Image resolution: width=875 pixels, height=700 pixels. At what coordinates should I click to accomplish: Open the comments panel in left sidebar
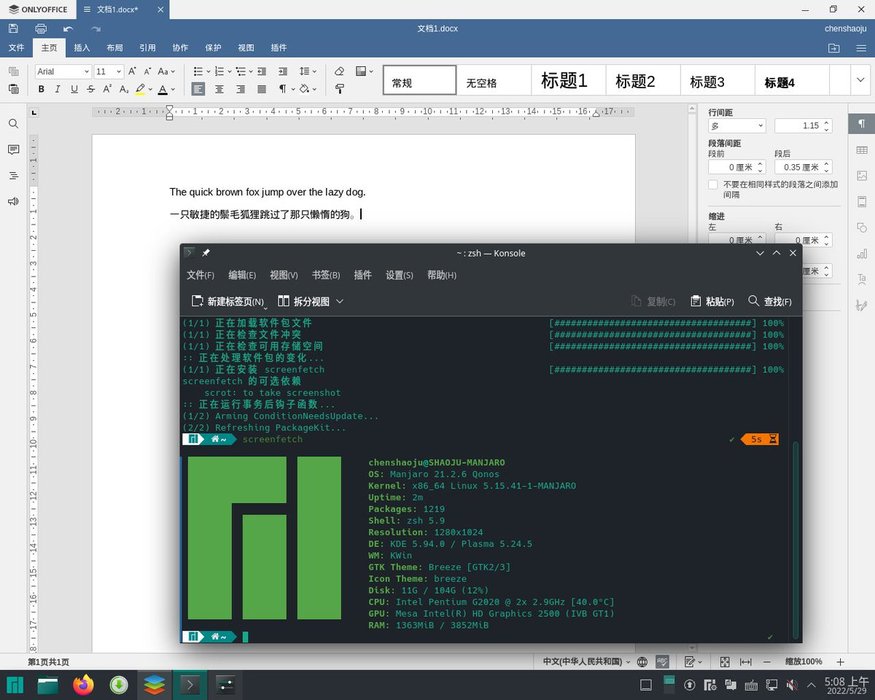(14, 150)
